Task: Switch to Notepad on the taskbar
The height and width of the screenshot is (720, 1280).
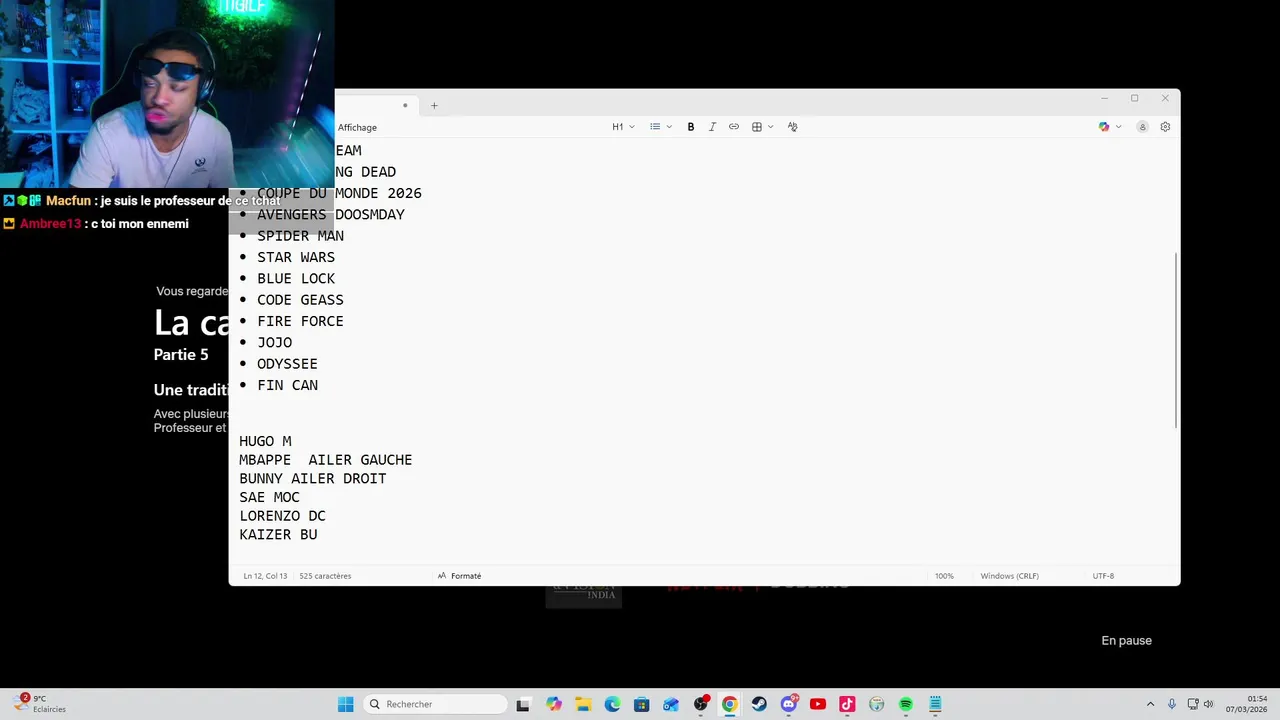Action: [935, 704]
